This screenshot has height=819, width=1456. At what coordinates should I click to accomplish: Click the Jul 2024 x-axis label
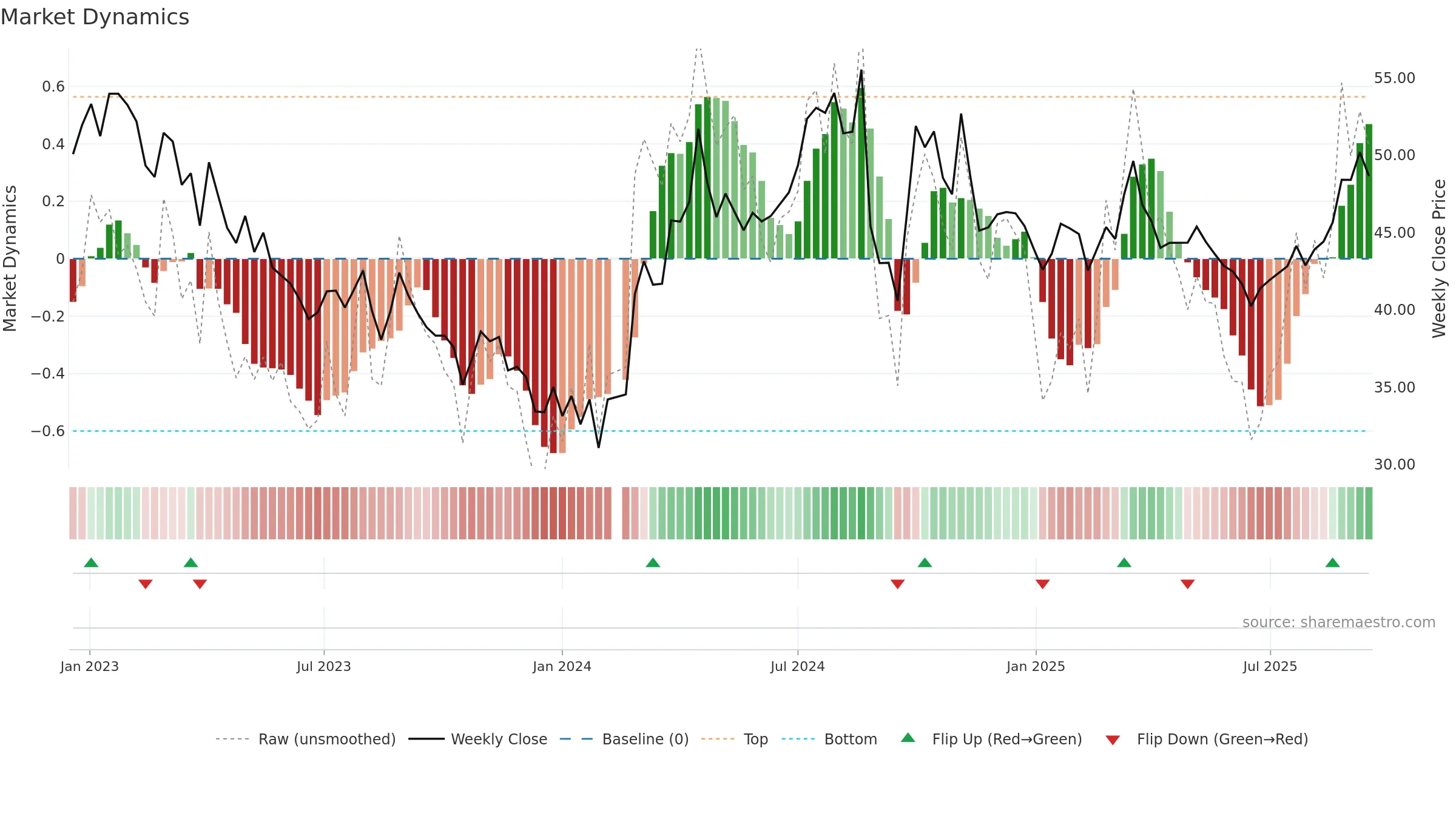(x=798, y=666)
